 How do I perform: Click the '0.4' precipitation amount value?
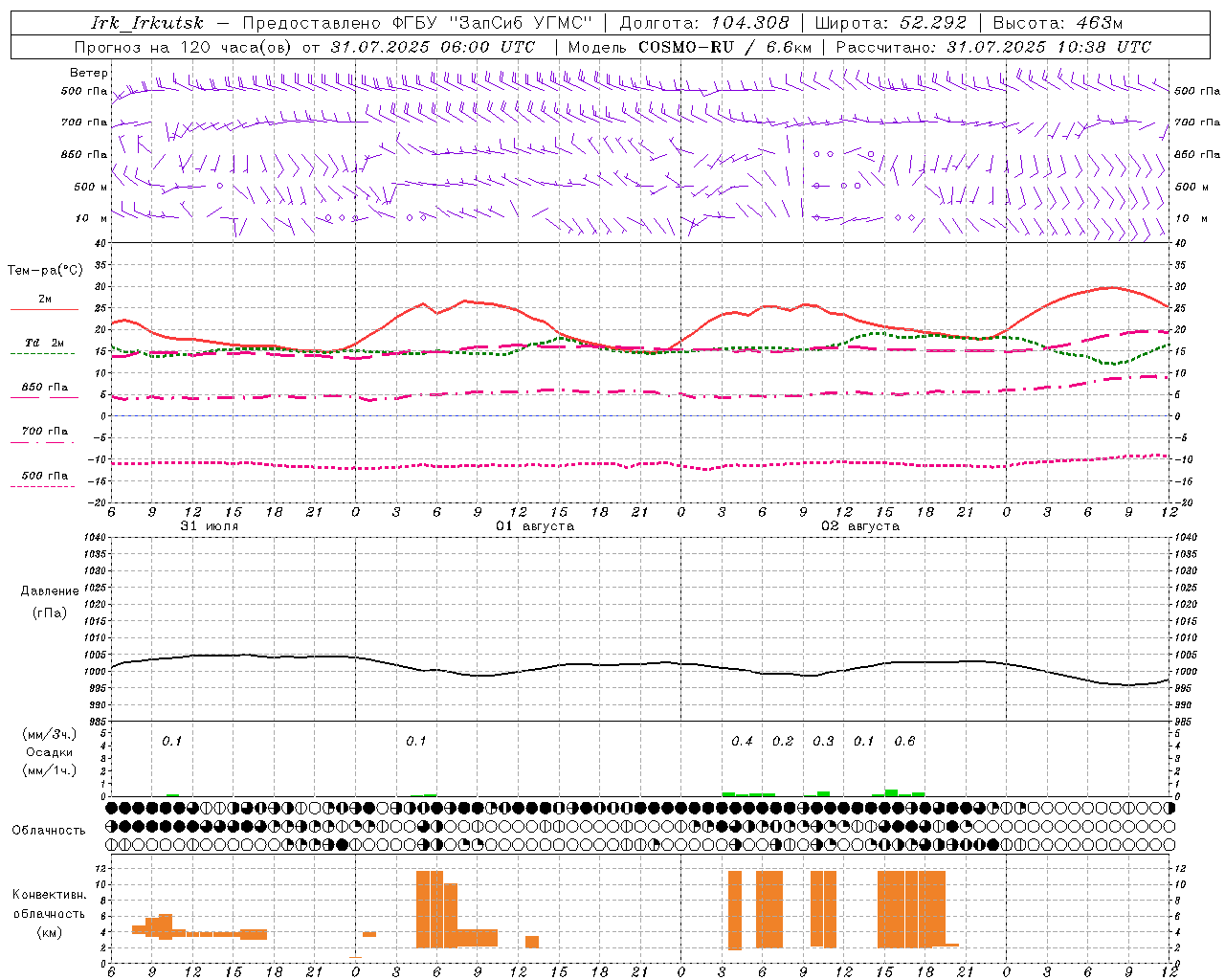click(743, 742)
